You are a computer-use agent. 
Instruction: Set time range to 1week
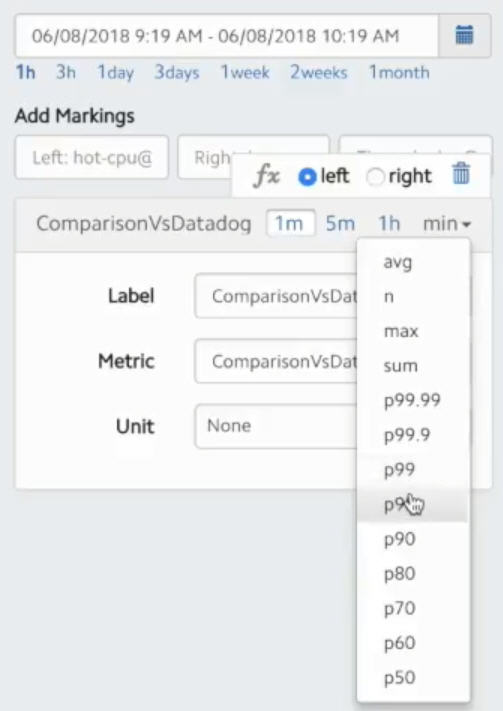point(245,72)
